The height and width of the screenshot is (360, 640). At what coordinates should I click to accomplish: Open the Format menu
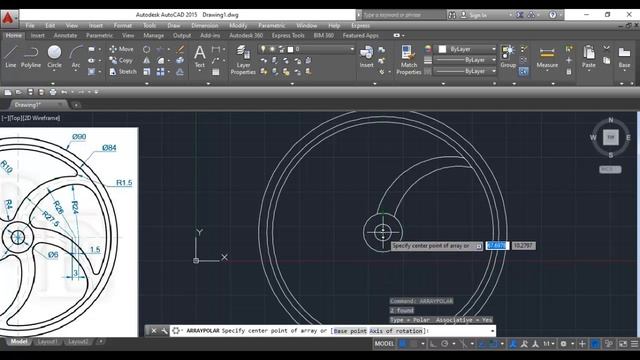tap(122, 25)
